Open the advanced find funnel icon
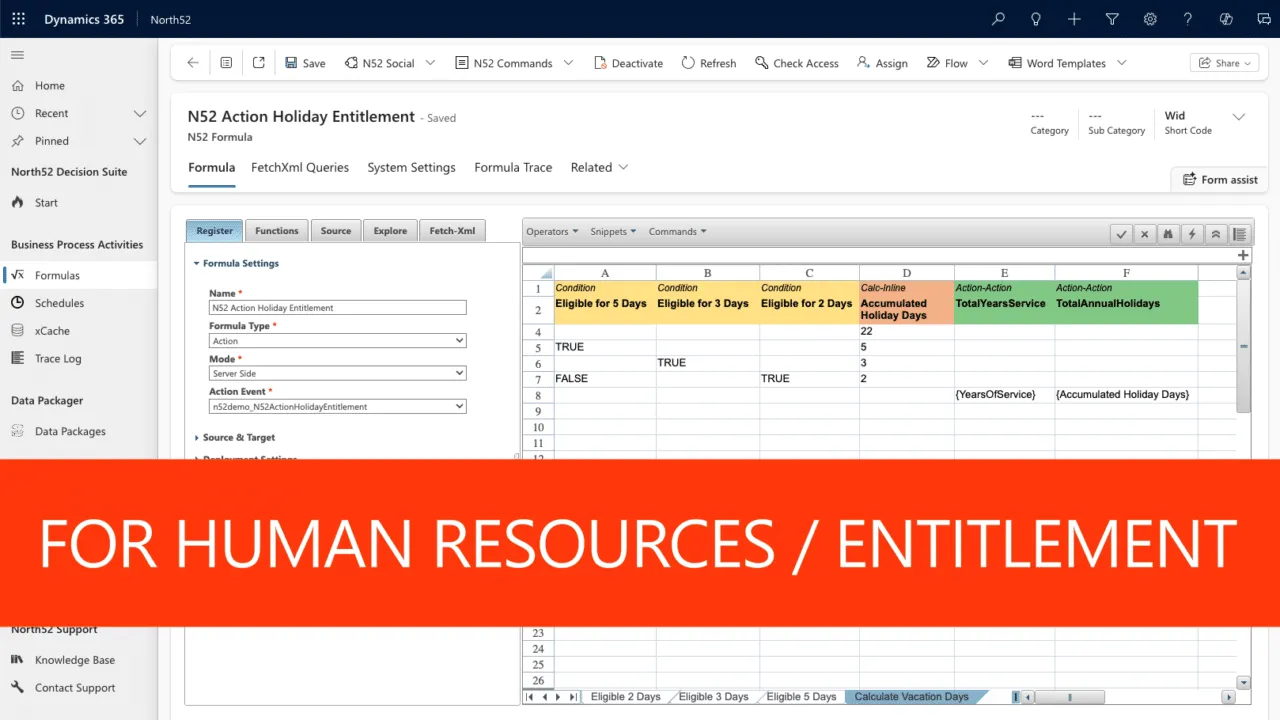The height and width of the screenshot is (720, 1280). [1112, 19]
